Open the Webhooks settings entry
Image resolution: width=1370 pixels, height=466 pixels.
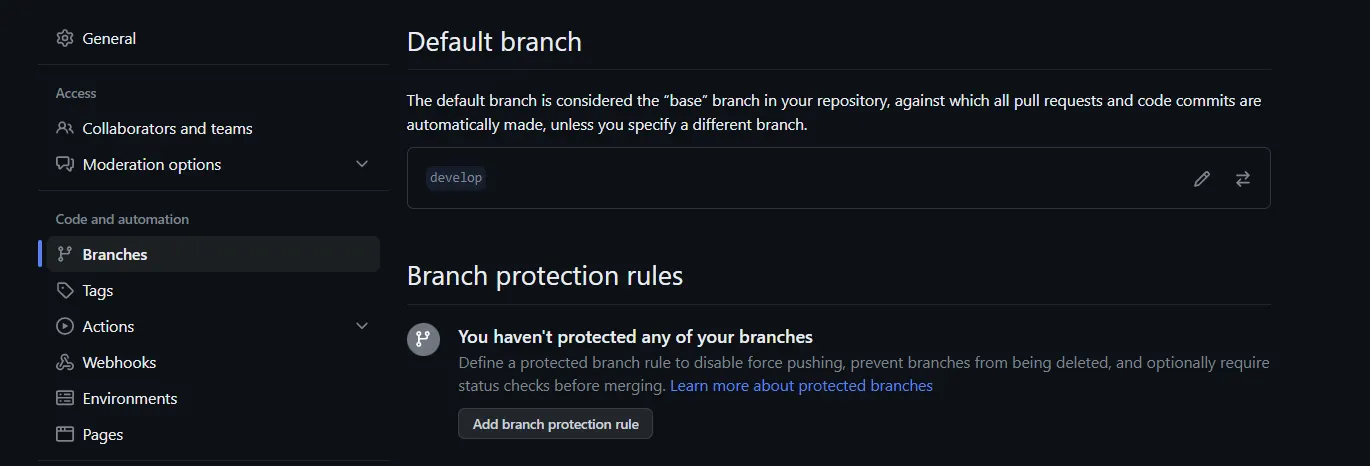coord(119,362)
